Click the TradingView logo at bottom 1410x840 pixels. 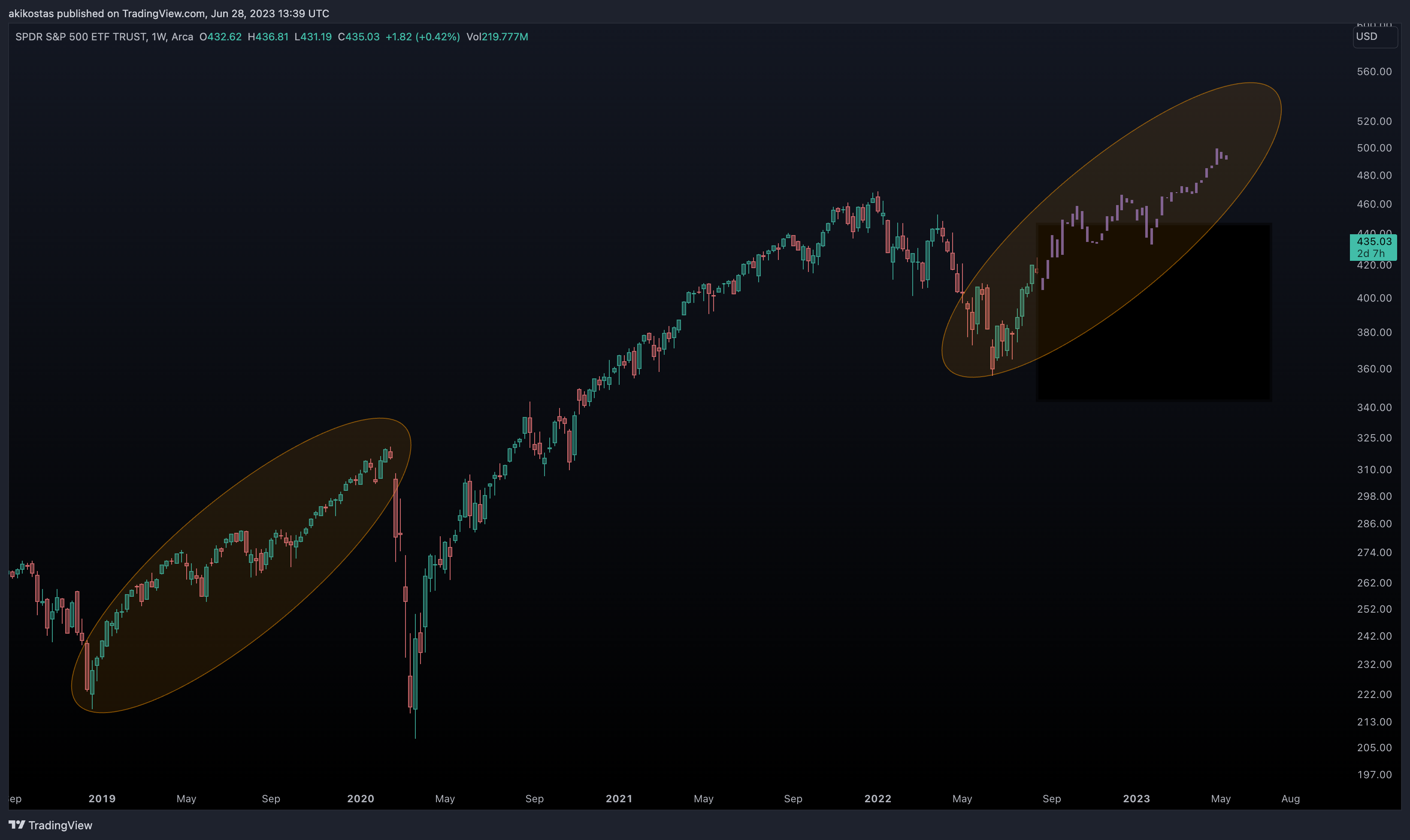point(50,825)
